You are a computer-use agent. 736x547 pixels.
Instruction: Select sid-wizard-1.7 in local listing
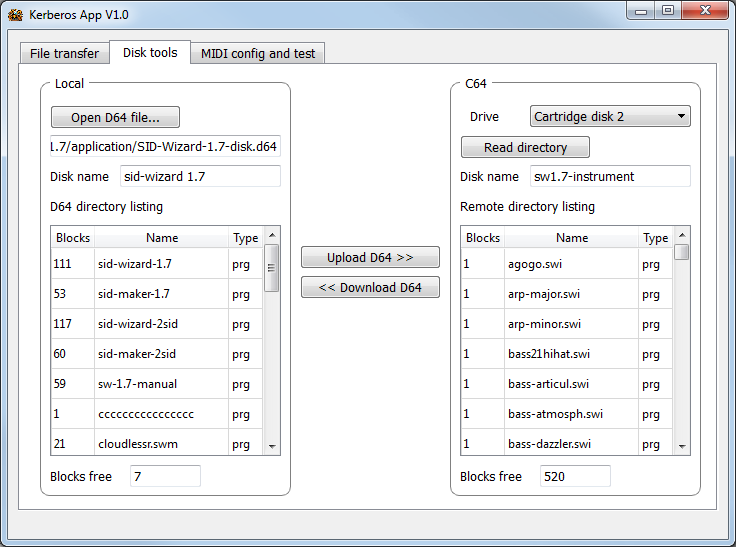tap(134, 264)
